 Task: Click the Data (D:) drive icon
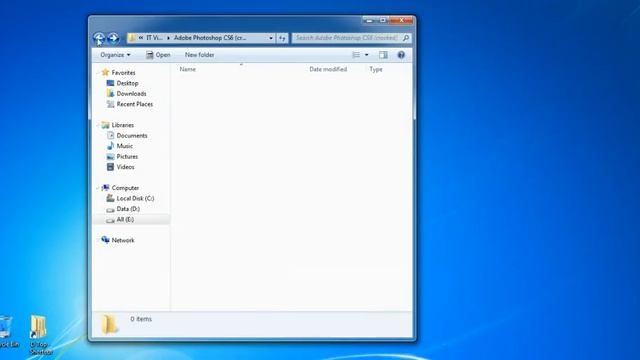click(x=110, y=210)
